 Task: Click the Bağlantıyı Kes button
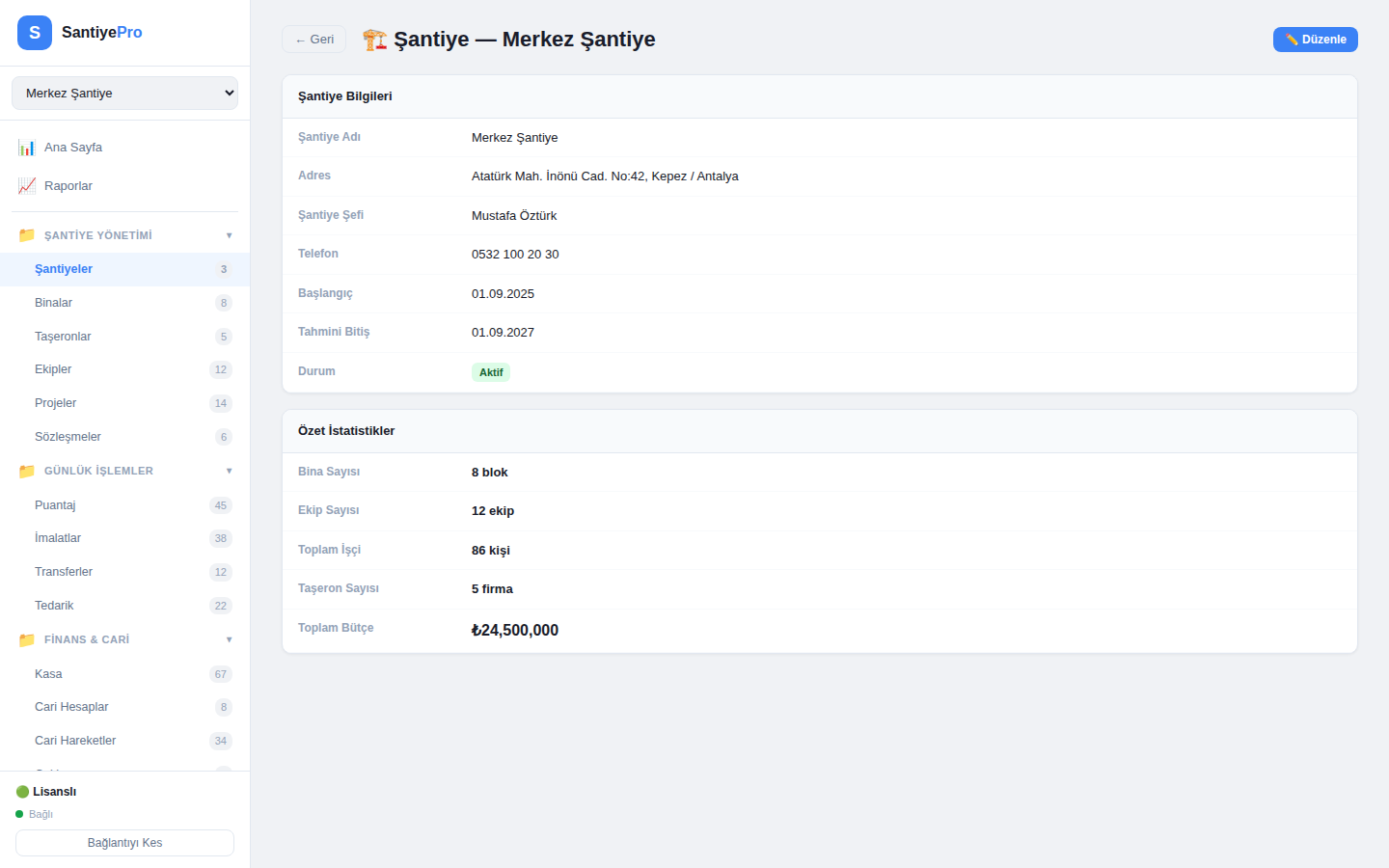(x=124, y=843)
